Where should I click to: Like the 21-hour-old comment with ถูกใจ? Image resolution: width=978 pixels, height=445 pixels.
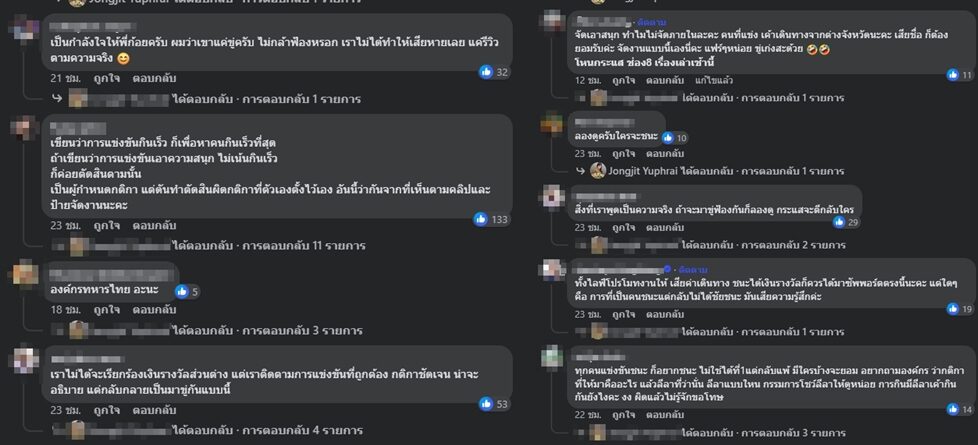click(x=107, y=79)
